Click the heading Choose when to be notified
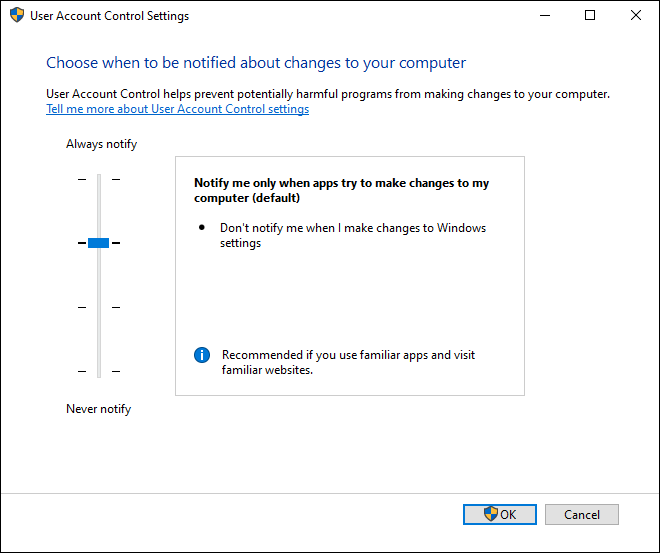This screenshot has height=553, width=660. click(256, 63)
